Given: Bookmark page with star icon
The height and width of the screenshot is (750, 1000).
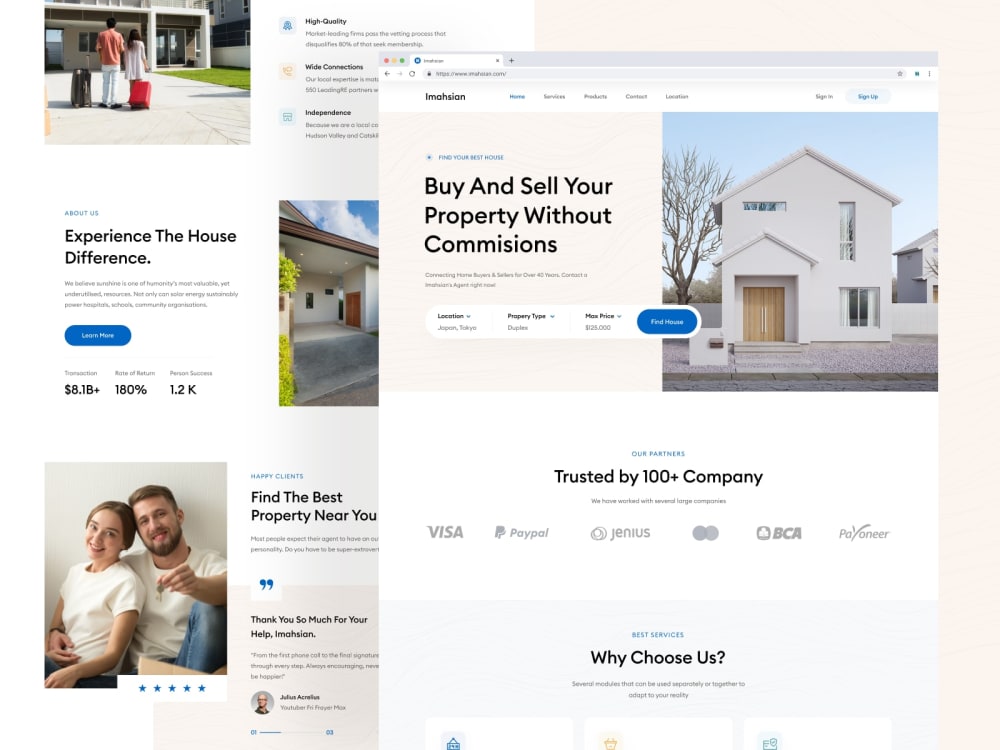Looking at the screenshot, I should tap(900, 74).
